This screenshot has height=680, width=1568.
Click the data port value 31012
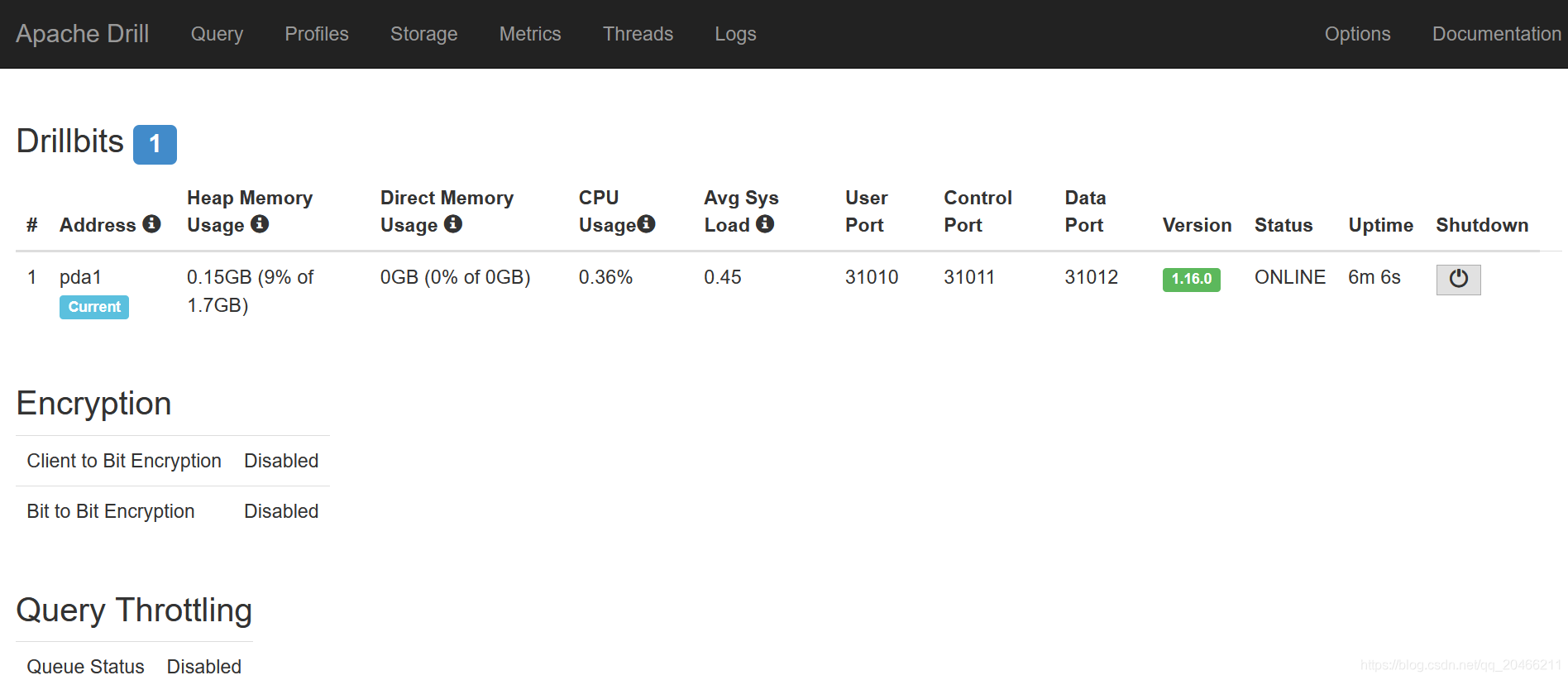click(1091, 277)
